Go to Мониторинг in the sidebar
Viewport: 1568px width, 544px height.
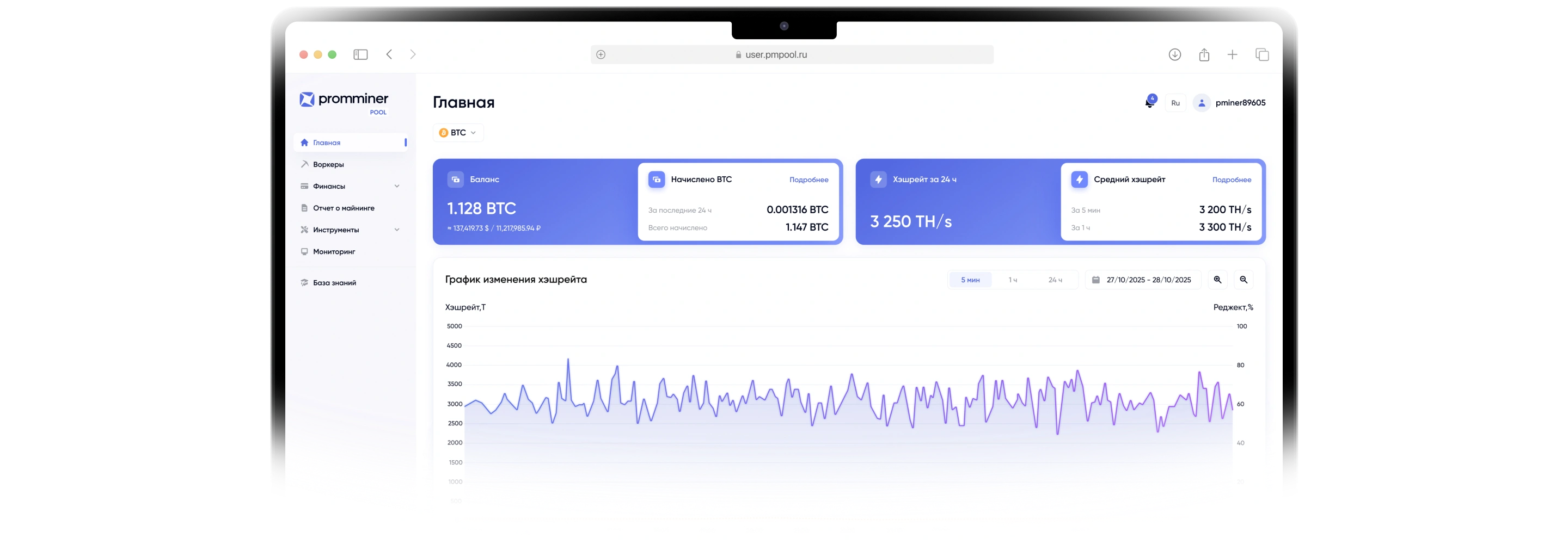tap(334, 251)
